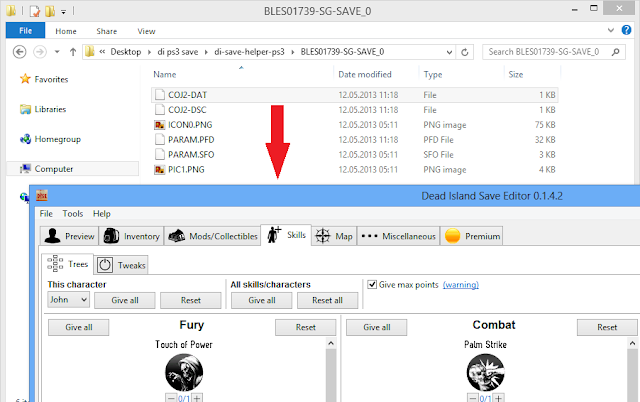Image resolution: width=640 pixels, height=402 pixels.
Task: Decrease Touch of Power skill point
Action: [170, 398]
